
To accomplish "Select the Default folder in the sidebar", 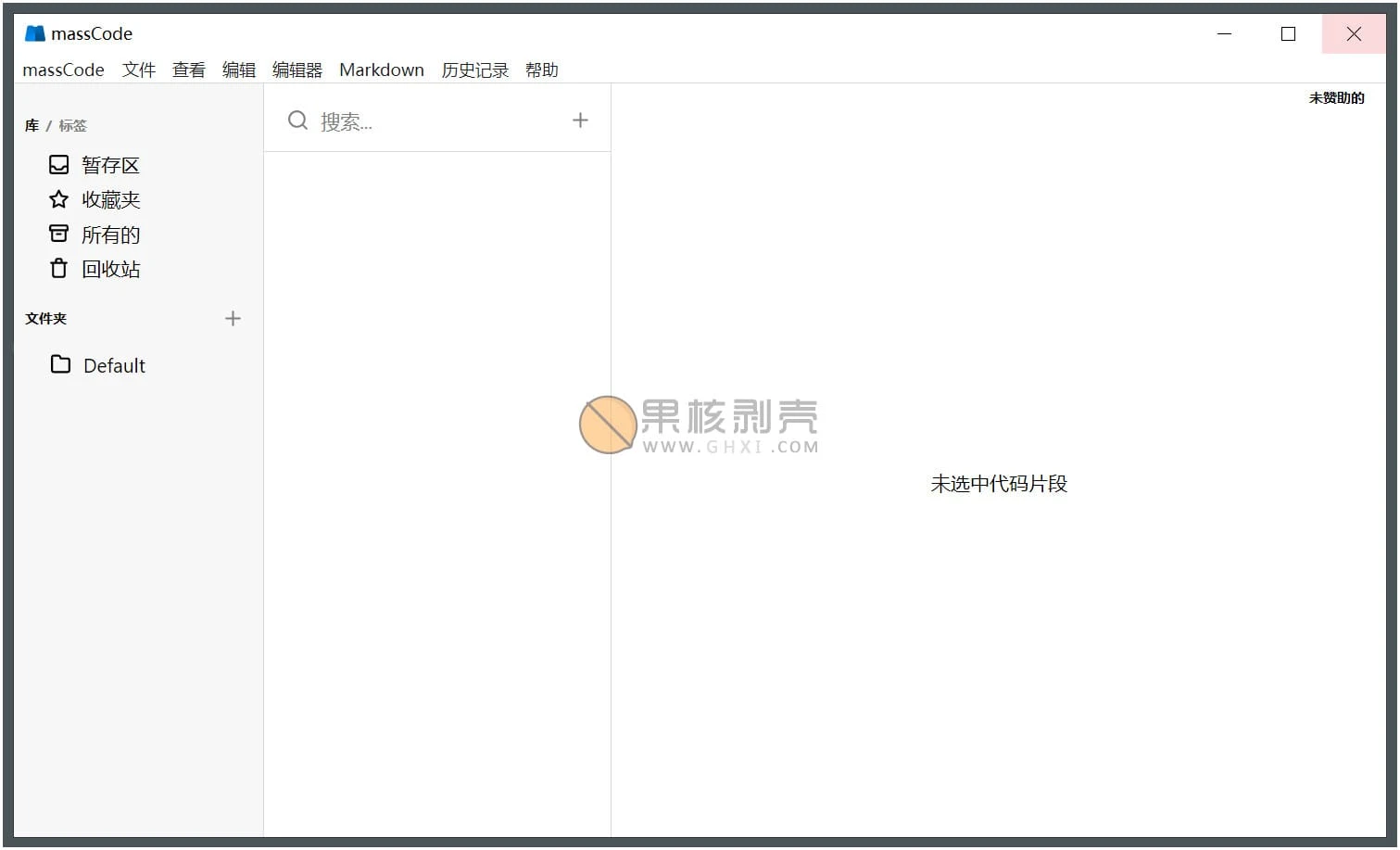I will (x=113, y=364).
